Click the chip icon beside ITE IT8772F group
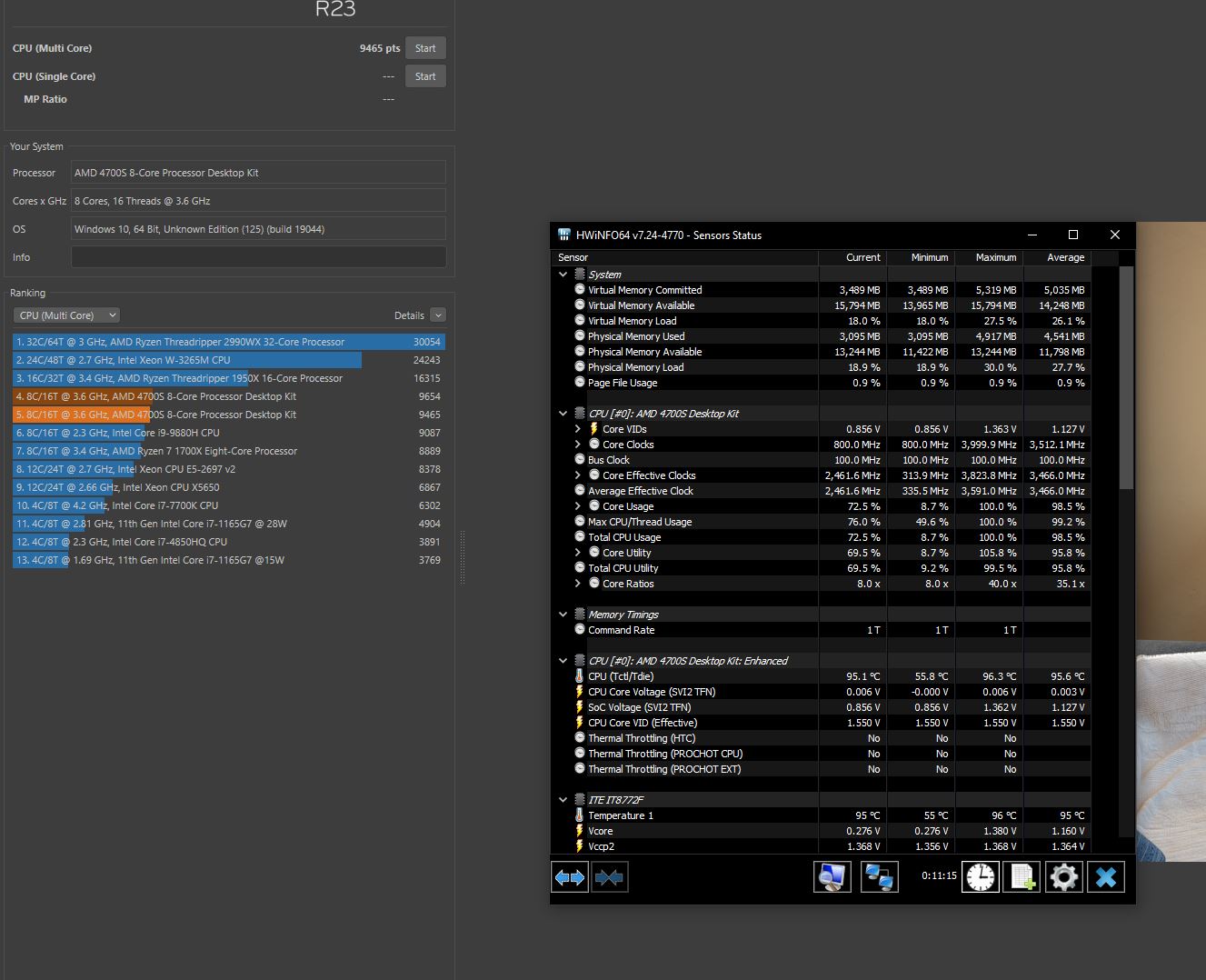 pos(580,800)
